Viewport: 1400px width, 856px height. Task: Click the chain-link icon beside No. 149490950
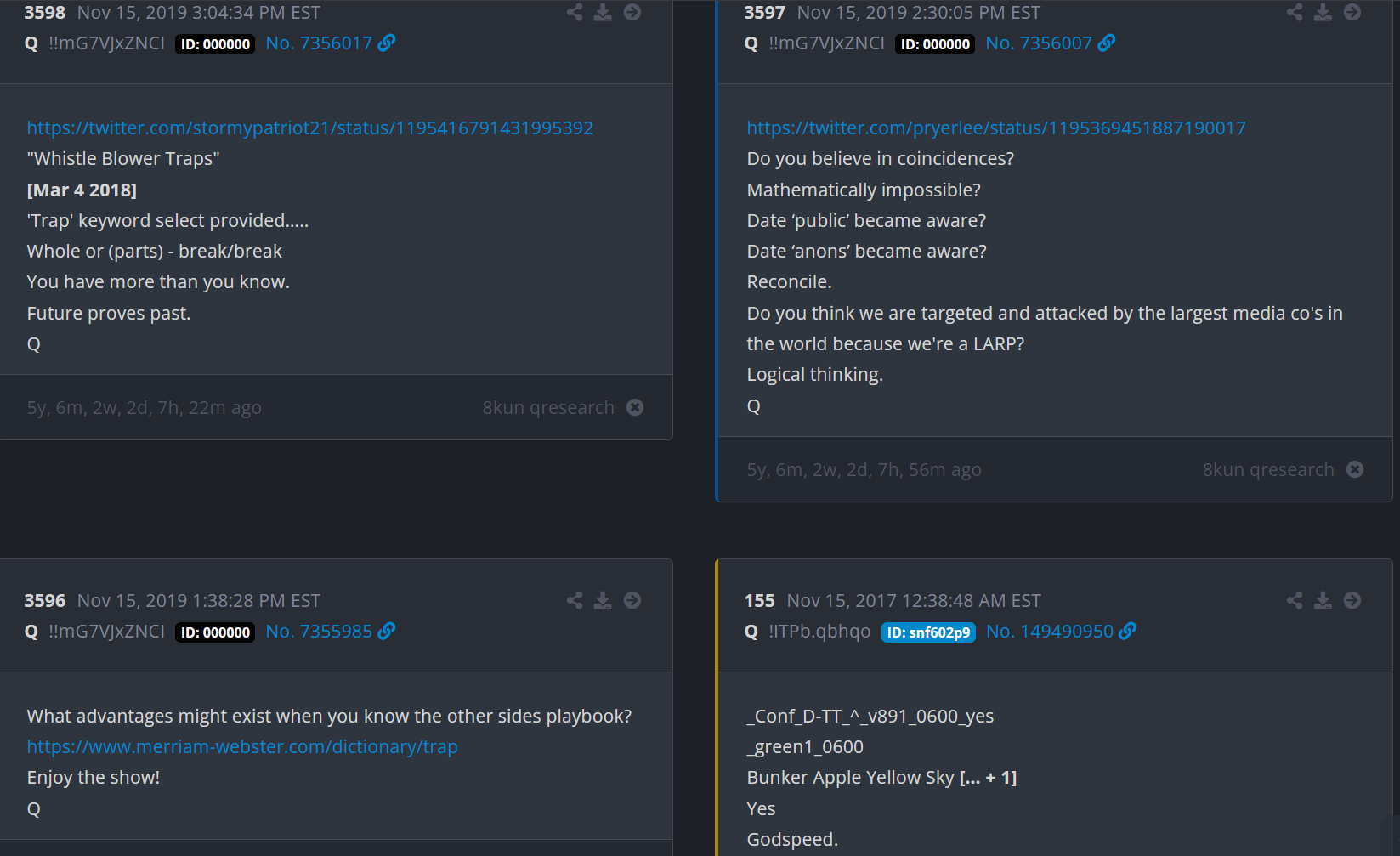tap(1128, 631)
